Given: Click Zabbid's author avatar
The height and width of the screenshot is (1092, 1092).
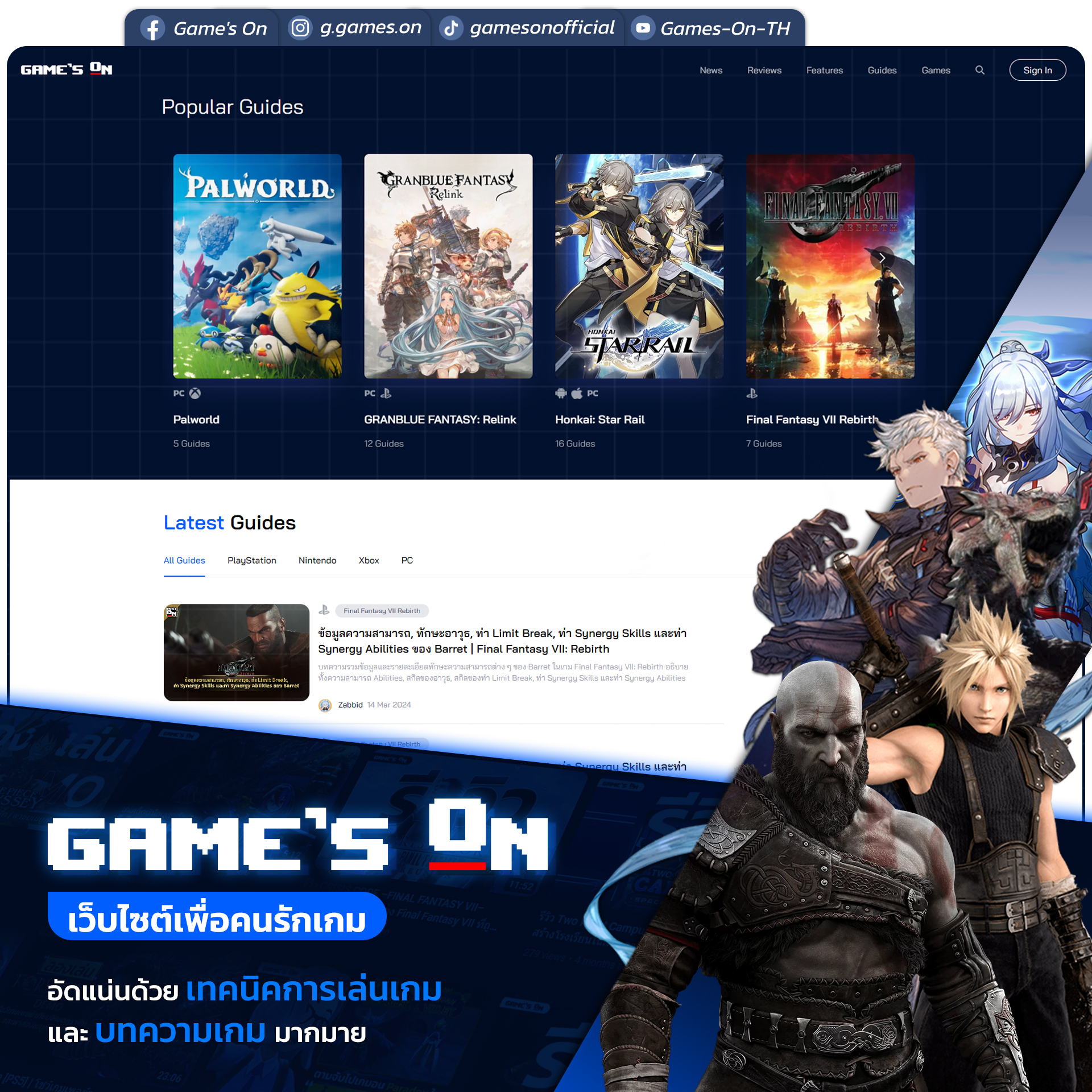Looking at the screenshot, I should point(325,705).
